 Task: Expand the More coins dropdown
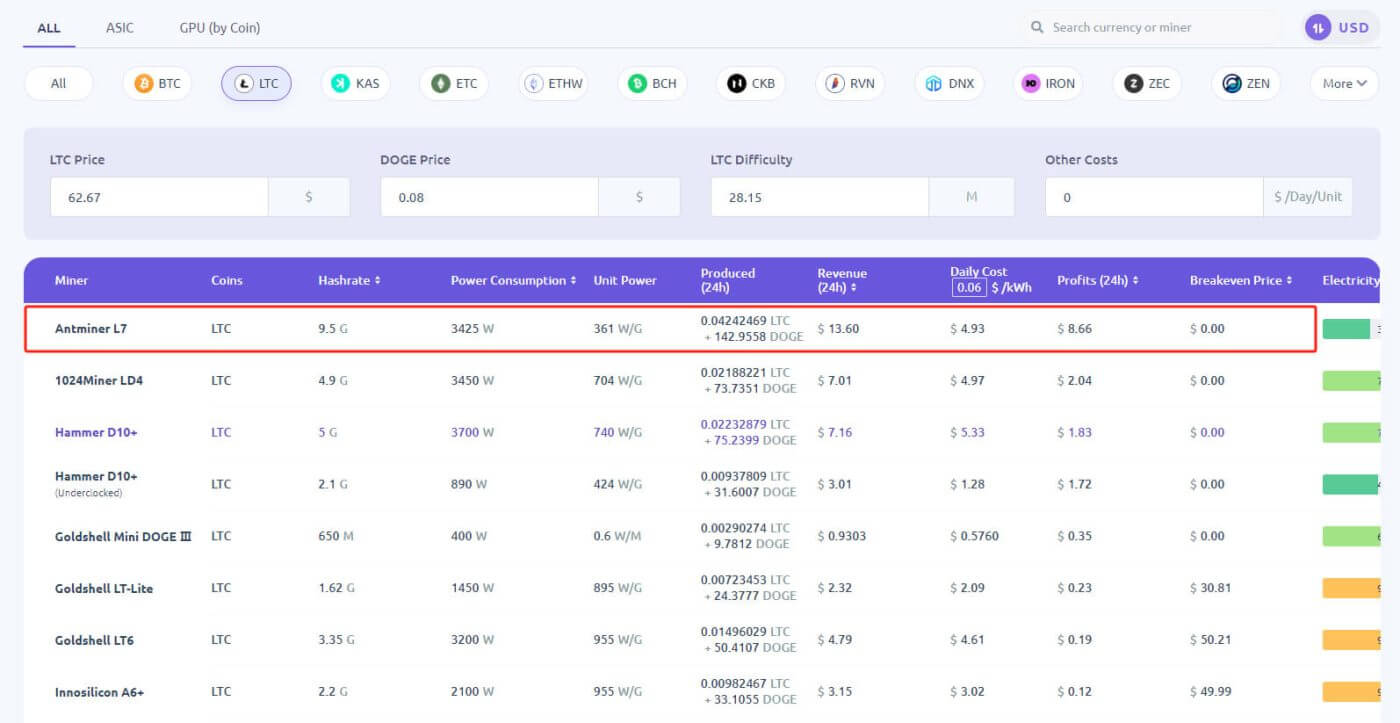click(x=1343, y=84)
